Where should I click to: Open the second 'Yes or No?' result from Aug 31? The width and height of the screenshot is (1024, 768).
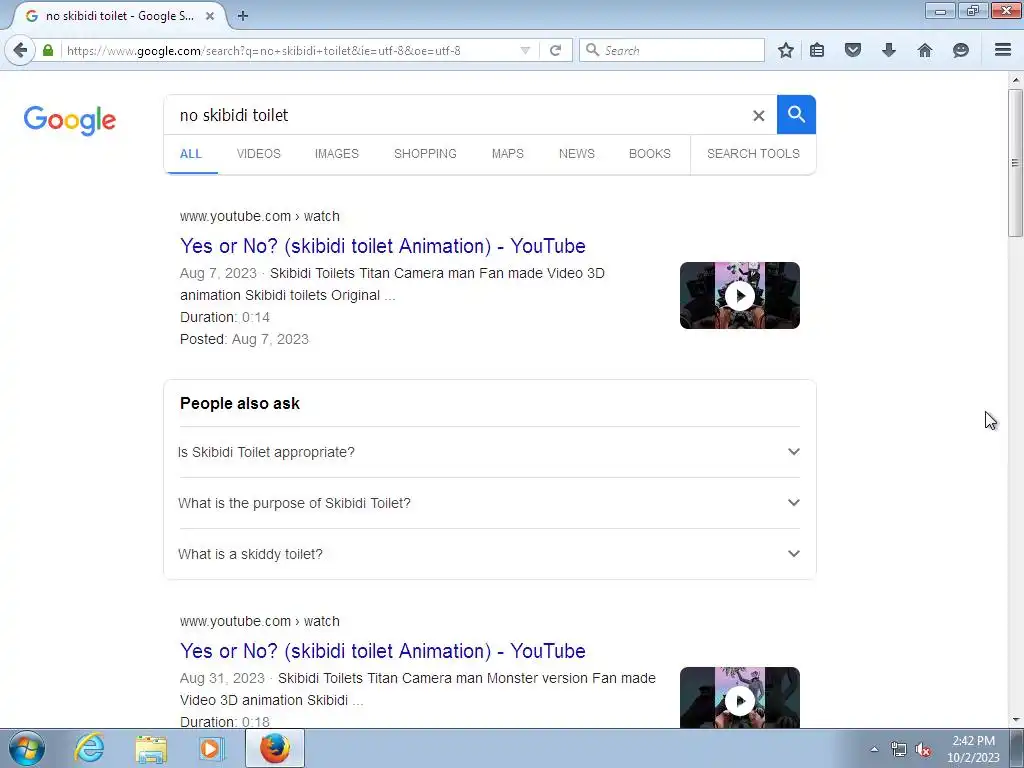tap(383, 651)
